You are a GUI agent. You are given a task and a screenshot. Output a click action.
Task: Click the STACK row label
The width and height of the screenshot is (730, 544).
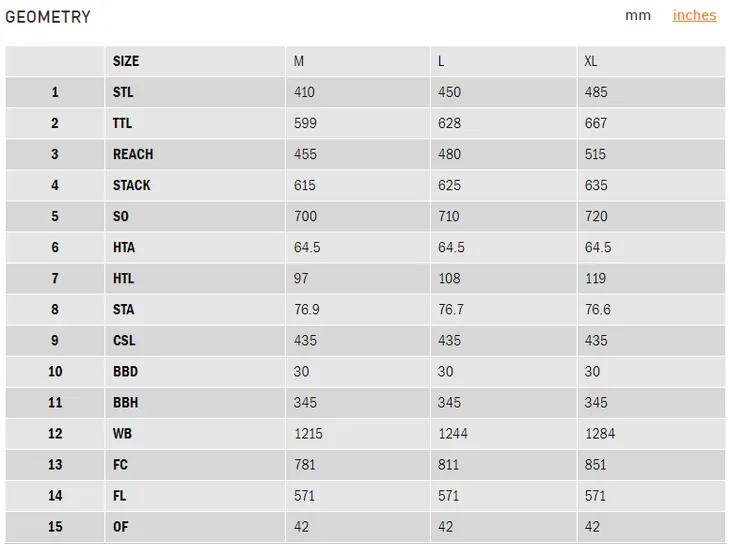pos(131,185)
